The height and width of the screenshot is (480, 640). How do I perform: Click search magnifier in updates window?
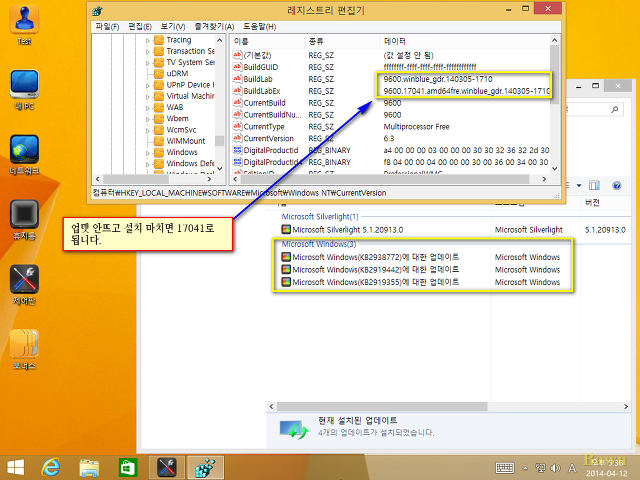click(x=614, y=109)
